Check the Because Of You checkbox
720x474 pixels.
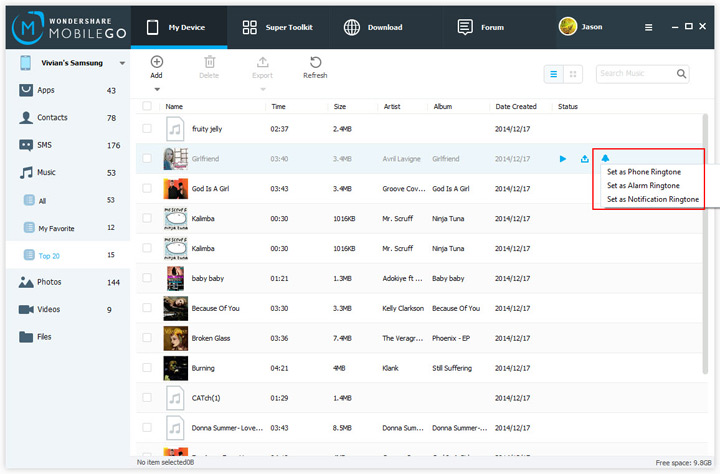(147, 307)
